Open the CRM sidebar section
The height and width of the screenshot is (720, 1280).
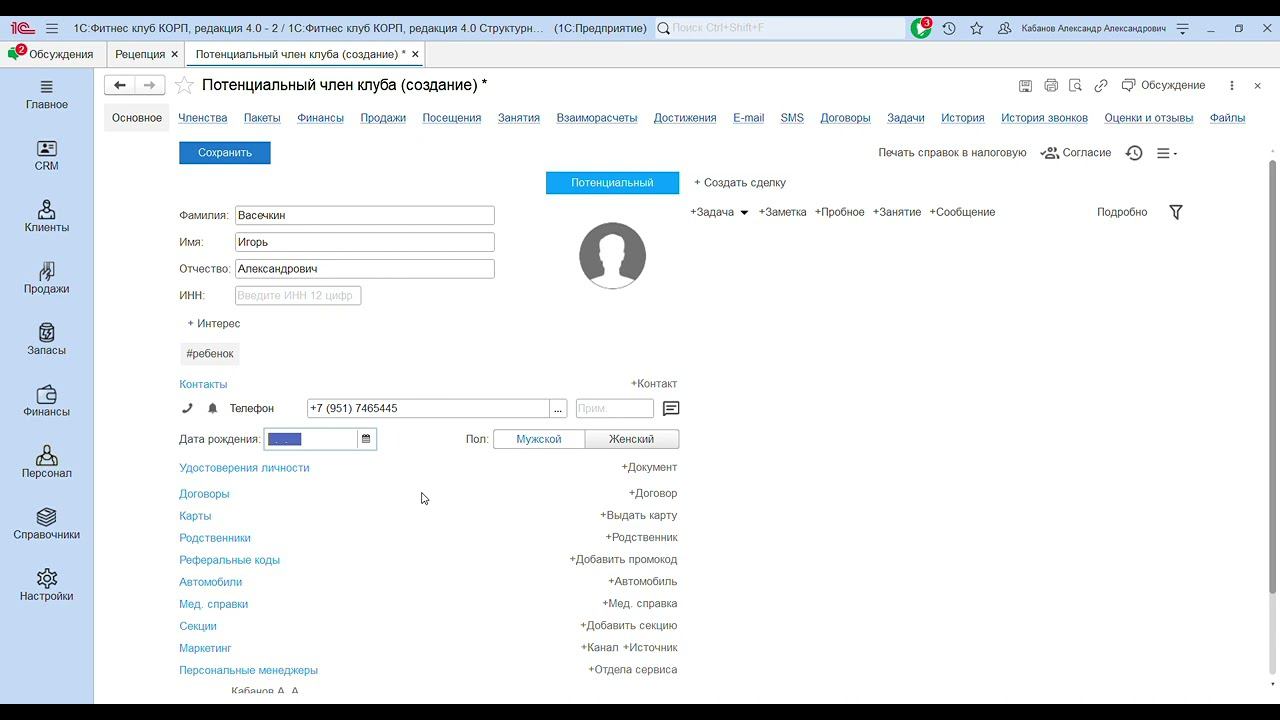pos(47,156)
